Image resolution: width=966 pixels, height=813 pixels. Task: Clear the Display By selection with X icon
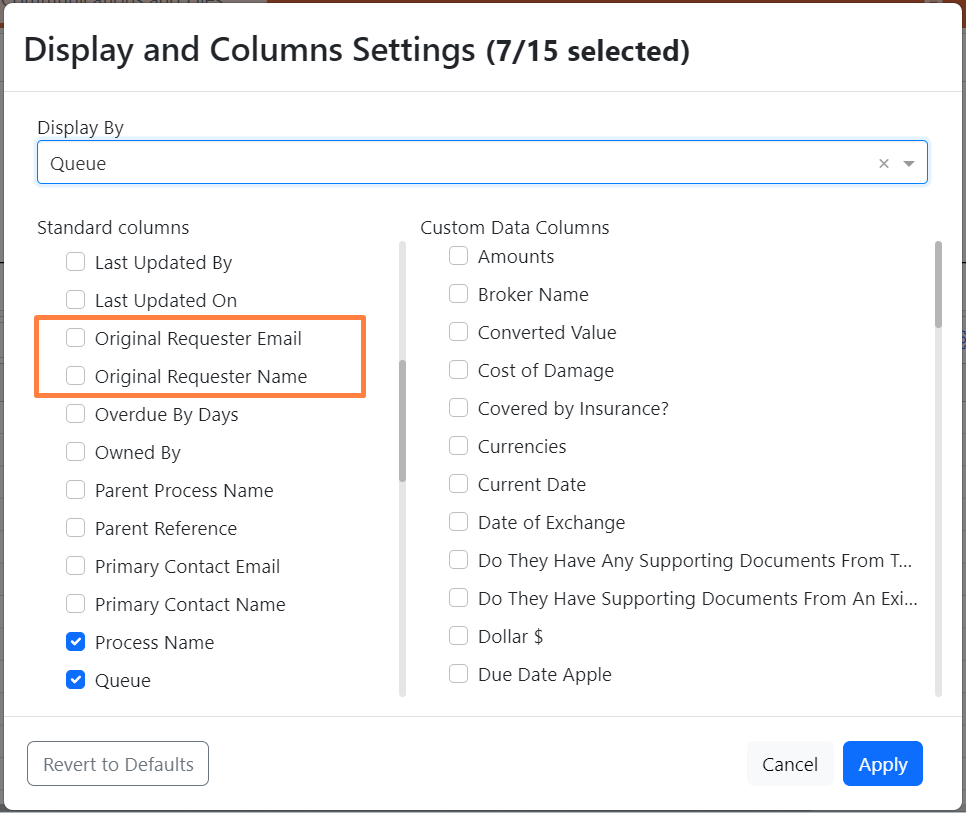(883, 164)
